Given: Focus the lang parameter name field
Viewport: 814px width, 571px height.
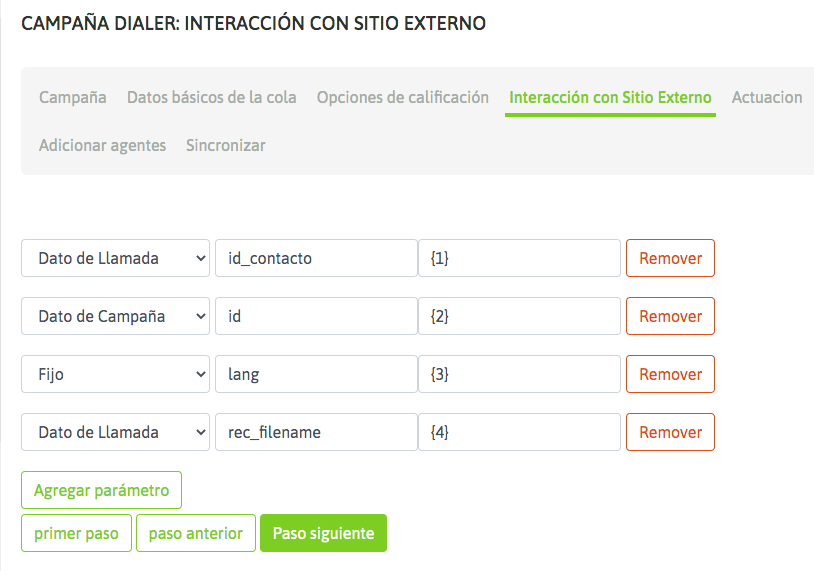Looking at the screenshot, I should (316, 374).
